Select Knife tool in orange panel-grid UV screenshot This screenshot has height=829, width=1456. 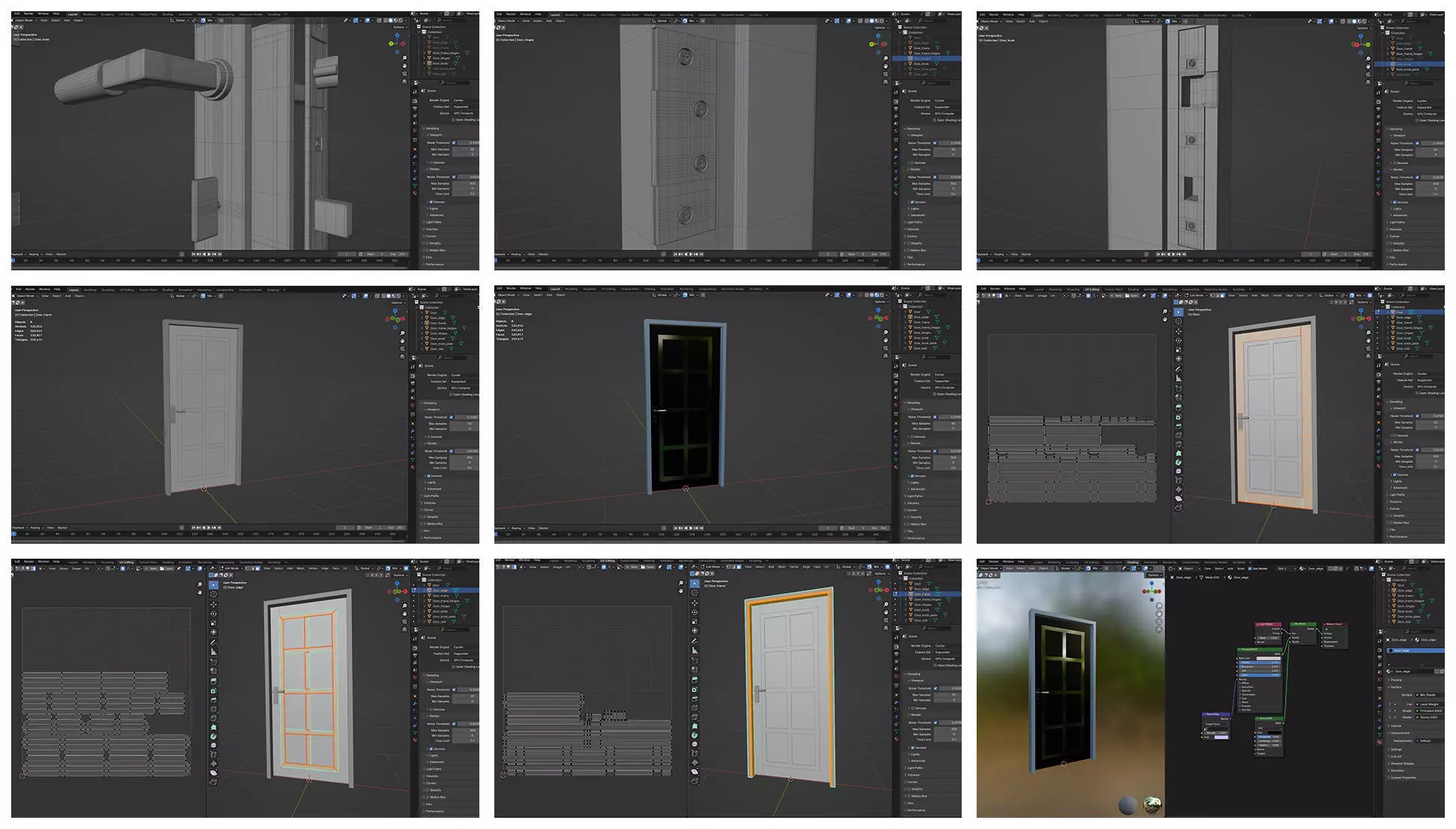tap(214, 716)
